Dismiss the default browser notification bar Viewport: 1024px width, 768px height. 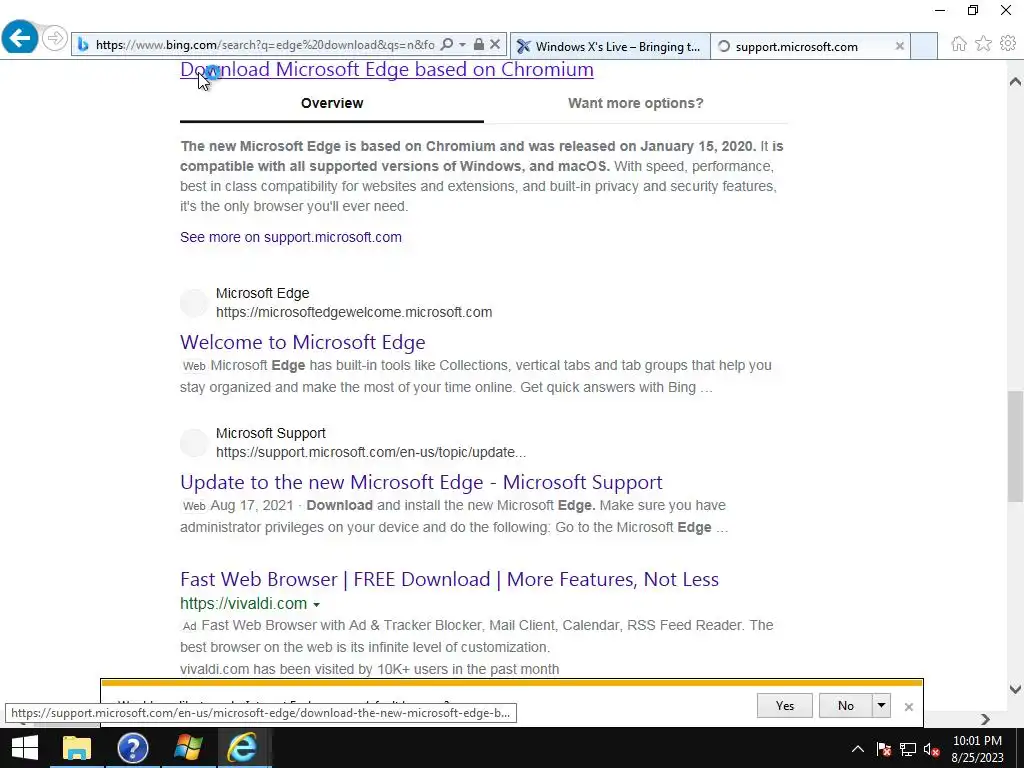click(x=908, y=707)
